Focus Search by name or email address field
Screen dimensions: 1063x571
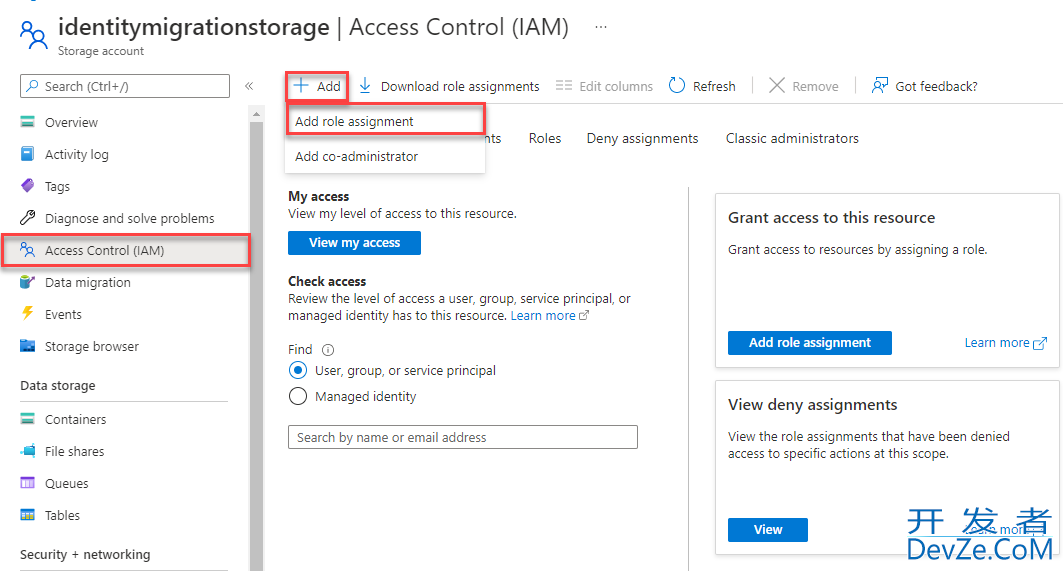[462, 437]
